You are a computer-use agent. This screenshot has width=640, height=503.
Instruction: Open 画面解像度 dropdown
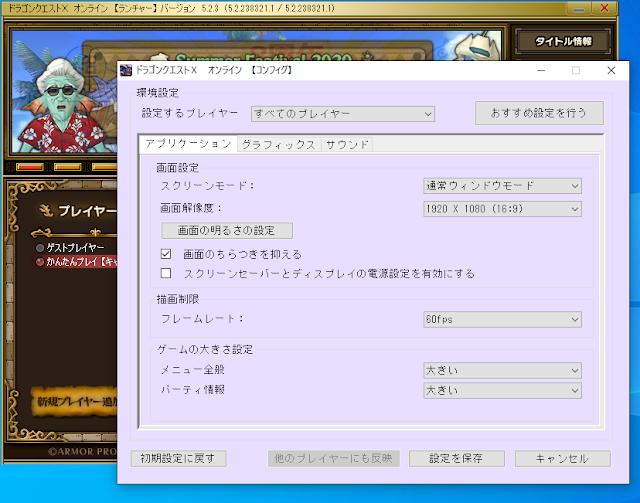[x=502, y=209]
